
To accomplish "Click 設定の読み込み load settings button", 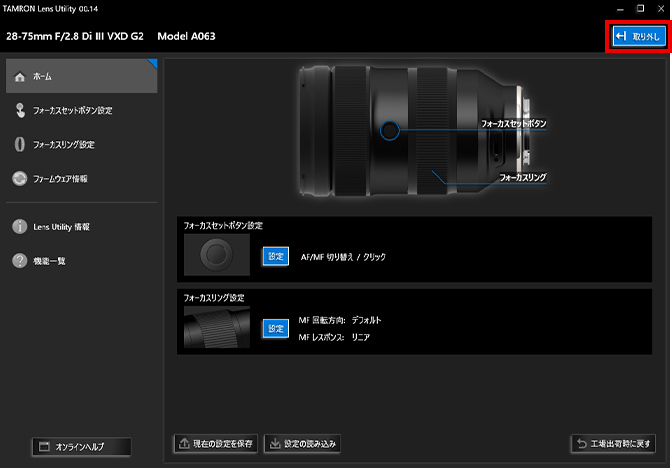I will (302, 444).
